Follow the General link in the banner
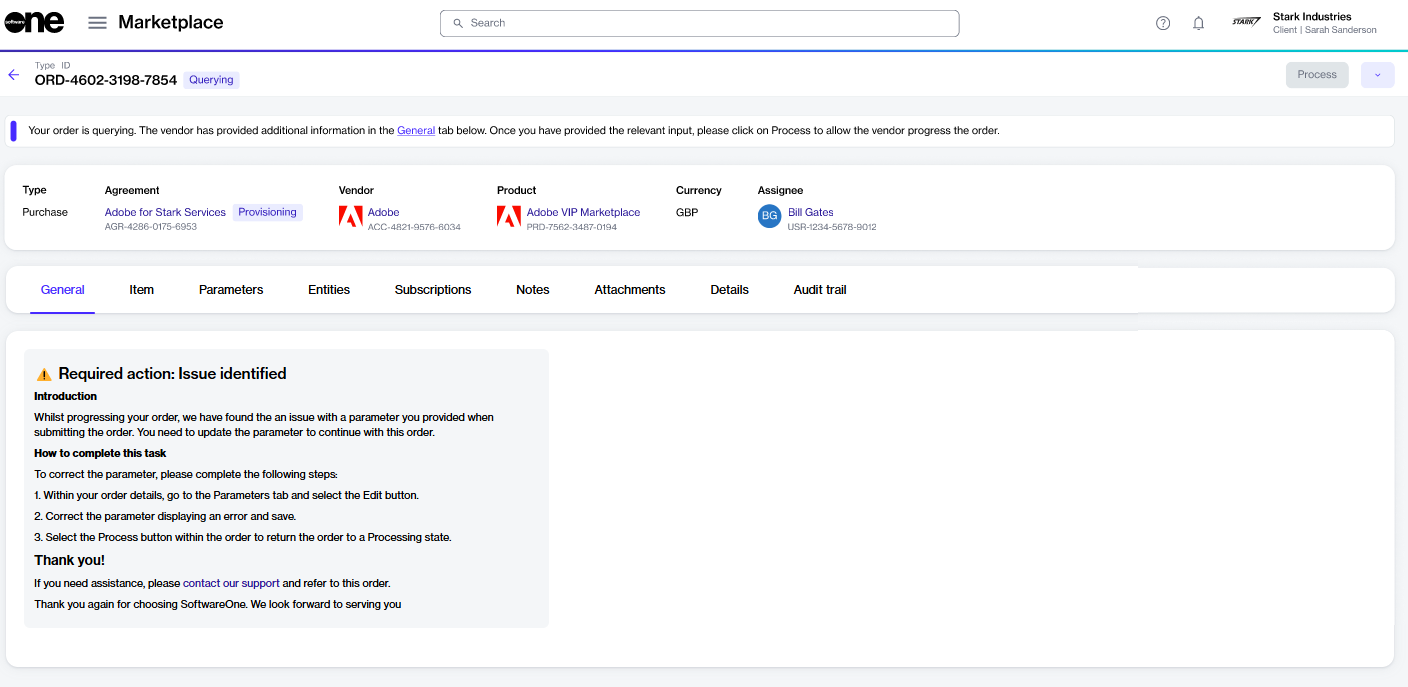This screenshot has height=687, width=1408. (415, 131)
